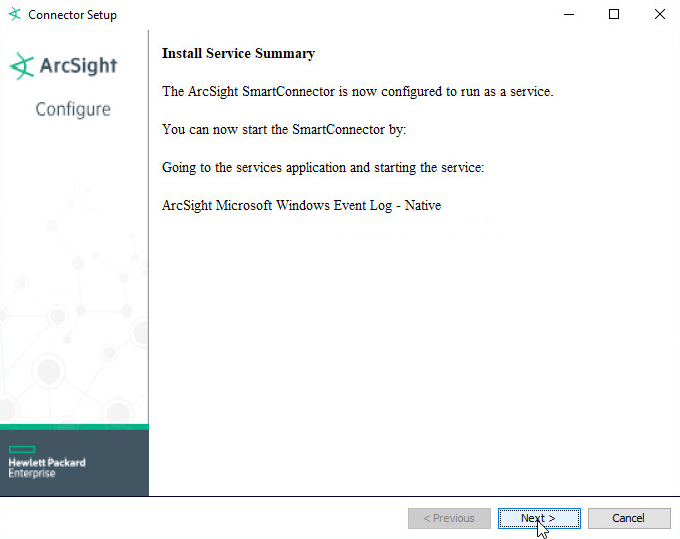This screenshot has width=680, height=539.
Task: Close the Connector Setup window
Action: [x=660, y=14]
